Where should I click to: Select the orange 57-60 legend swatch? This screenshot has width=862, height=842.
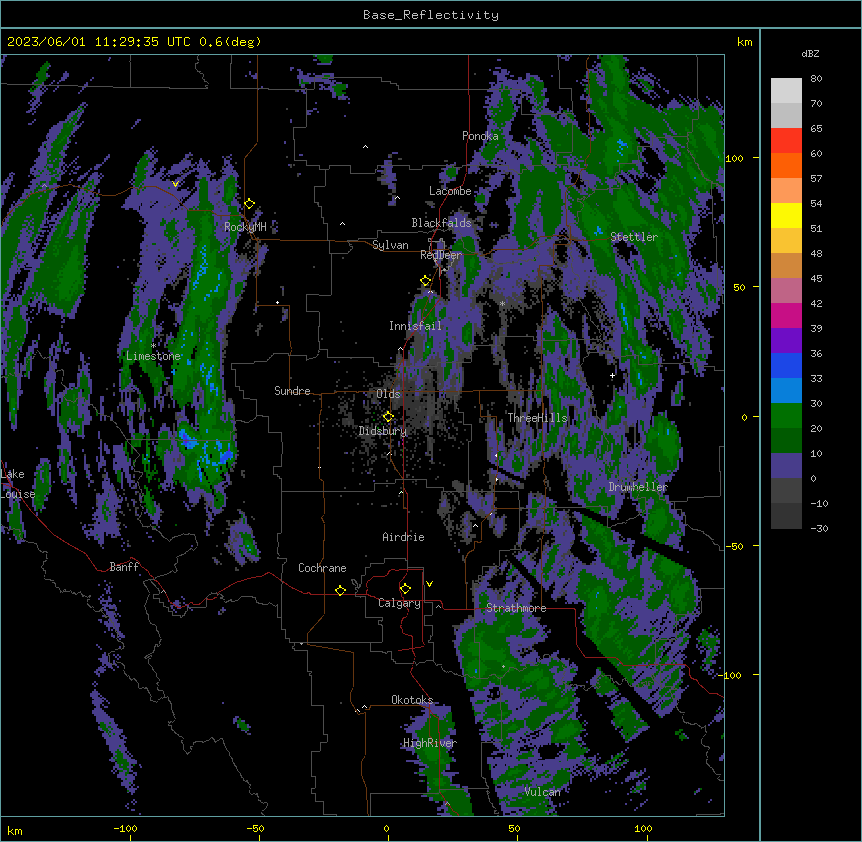pos(786,165)
